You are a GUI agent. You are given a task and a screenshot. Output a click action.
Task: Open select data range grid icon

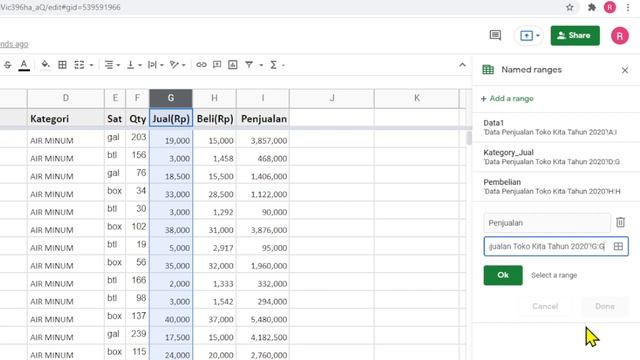click(618, 246)
